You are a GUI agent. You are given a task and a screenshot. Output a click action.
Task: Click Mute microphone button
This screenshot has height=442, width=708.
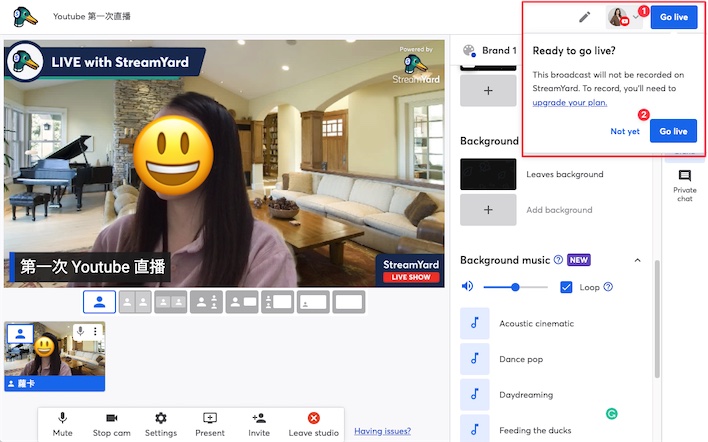62,424
